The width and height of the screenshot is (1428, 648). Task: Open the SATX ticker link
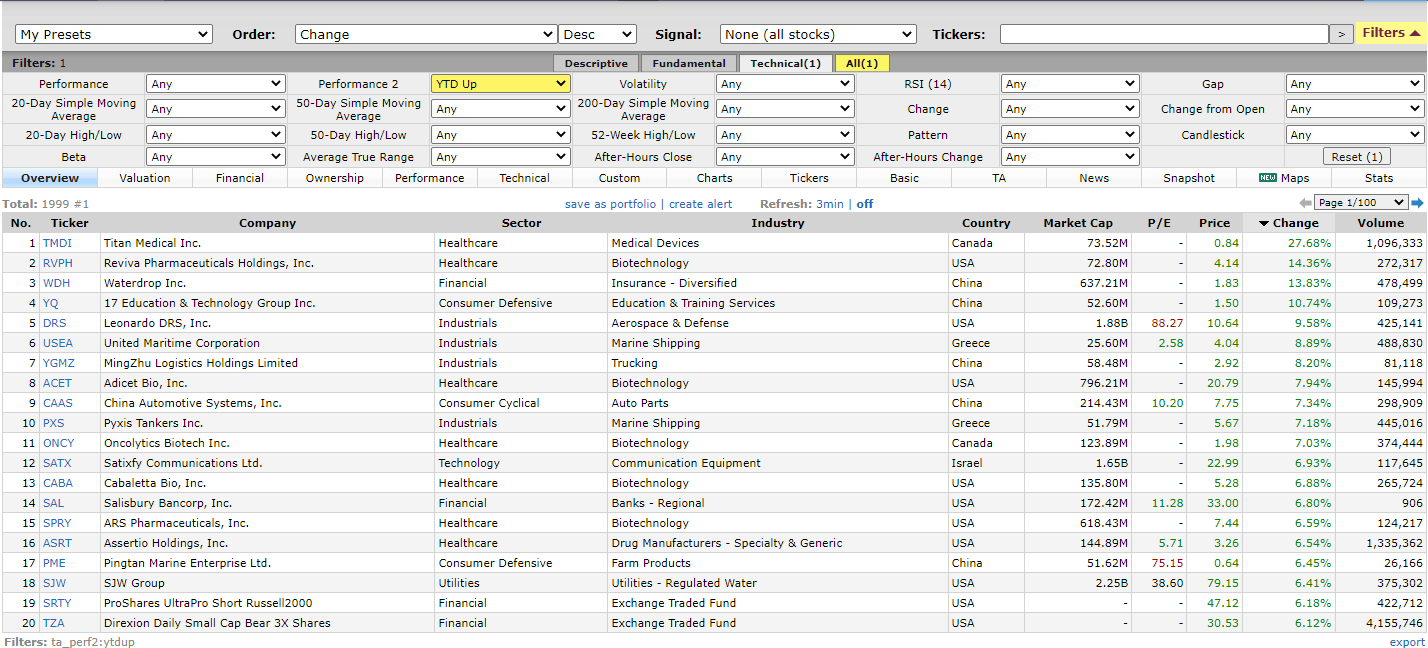[x=57, y=463]
